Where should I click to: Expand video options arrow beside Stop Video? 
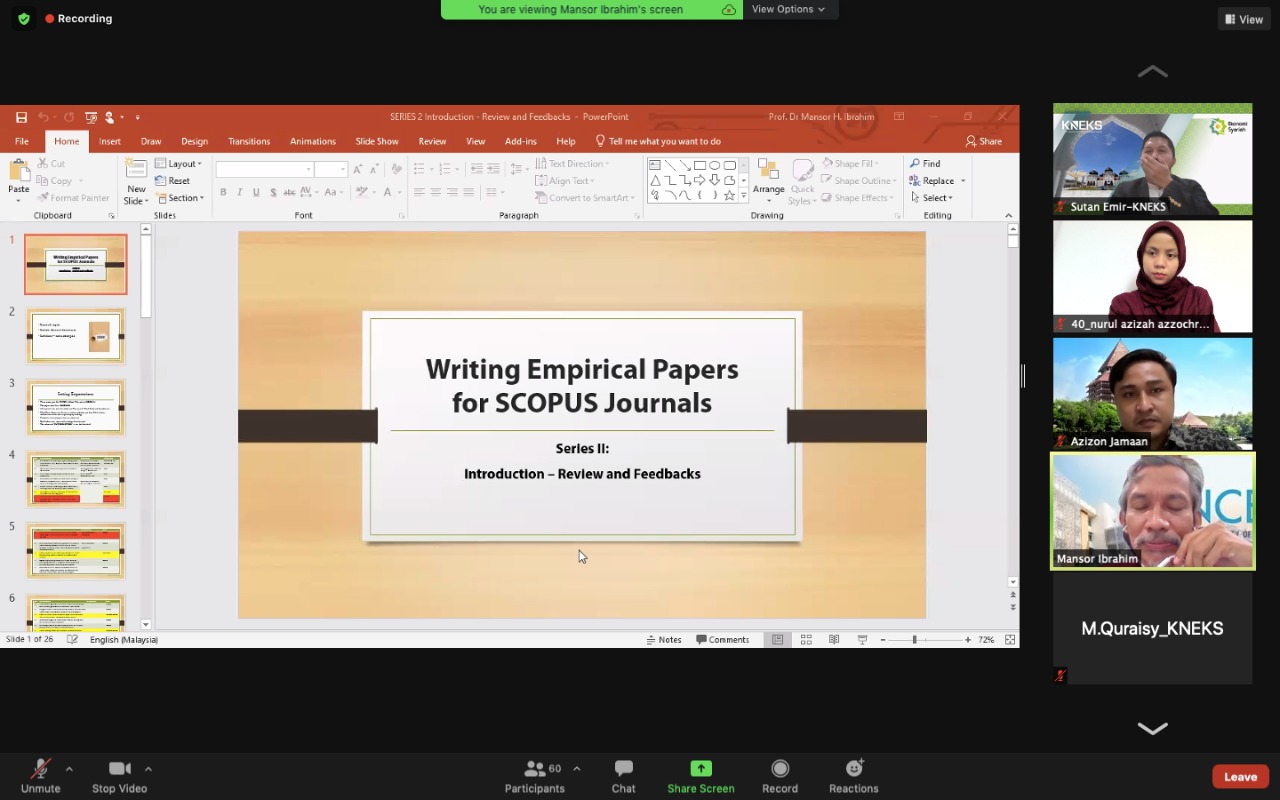coord(148,769)
